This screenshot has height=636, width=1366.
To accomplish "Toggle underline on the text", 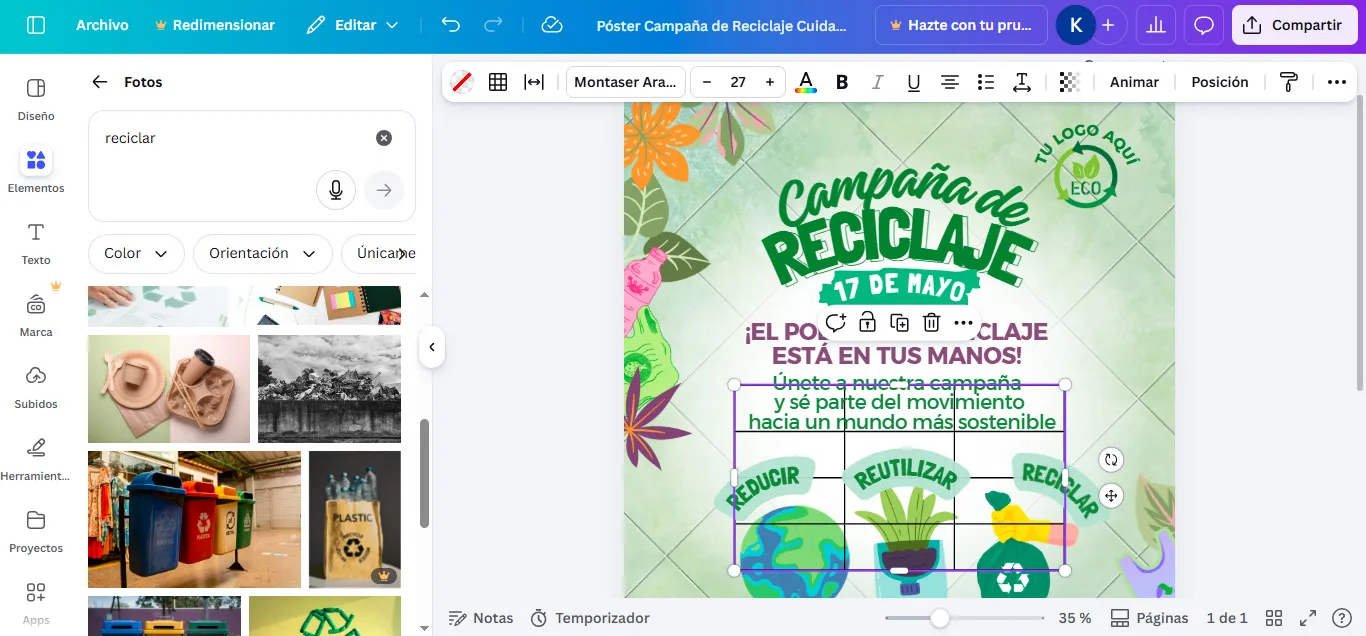I will tap(913, 82).
